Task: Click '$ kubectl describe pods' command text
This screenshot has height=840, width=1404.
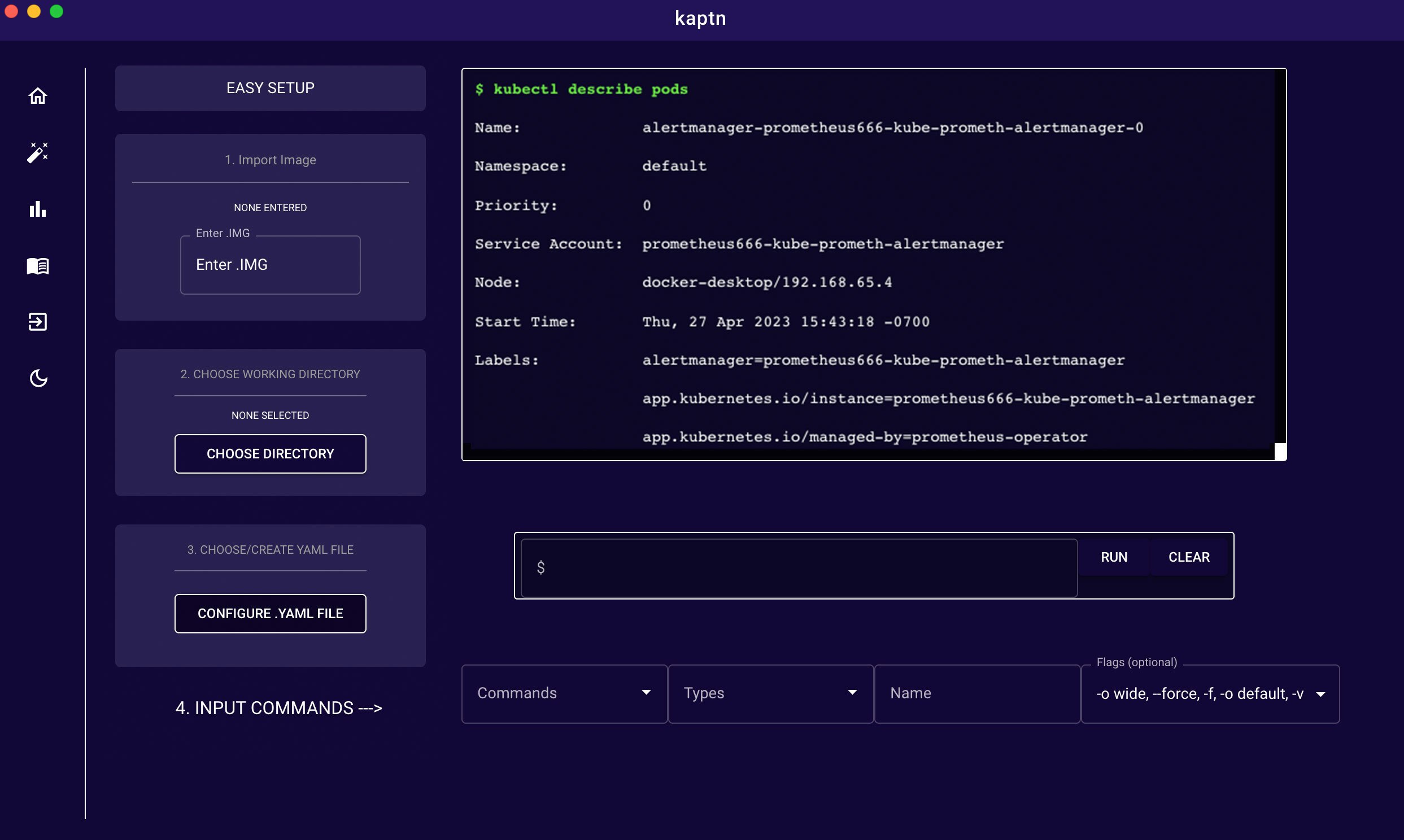Action: 581,89
